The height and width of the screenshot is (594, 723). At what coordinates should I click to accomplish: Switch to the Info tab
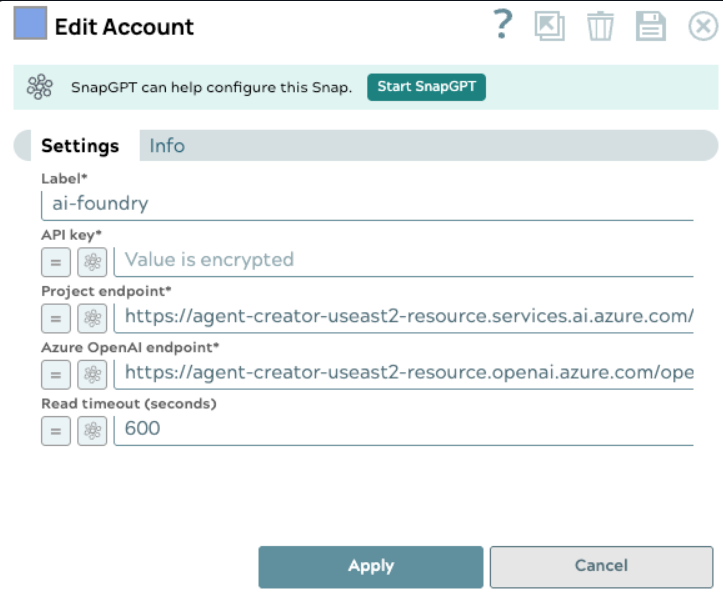pyautogui.click(x=167, y=146)
